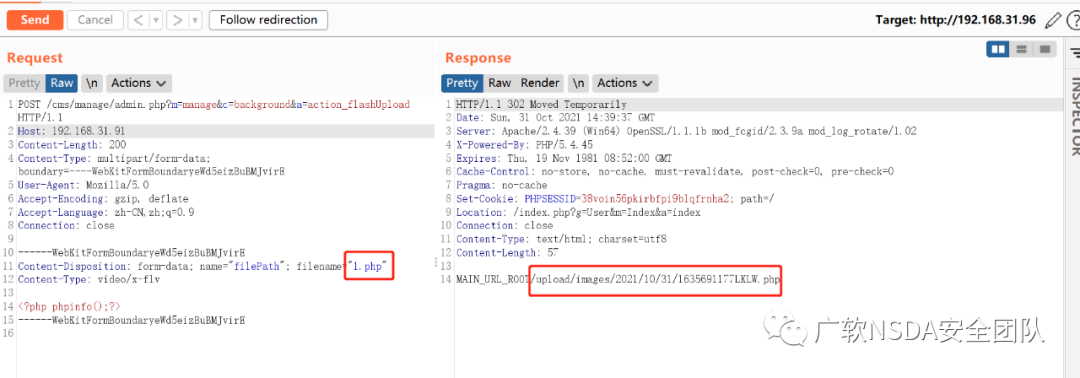Go to previous request with back arrow
Screen dimensions: 1080x378
[x=138, y=20]
